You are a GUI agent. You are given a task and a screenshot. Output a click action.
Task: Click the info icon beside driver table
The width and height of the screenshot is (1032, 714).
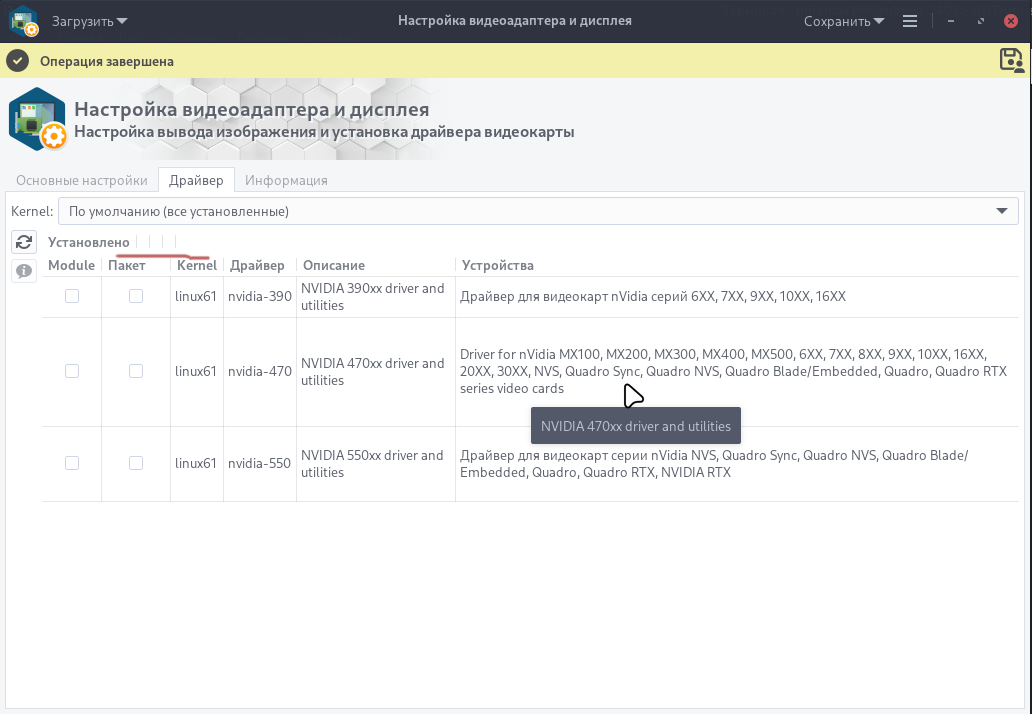(24, 271)
